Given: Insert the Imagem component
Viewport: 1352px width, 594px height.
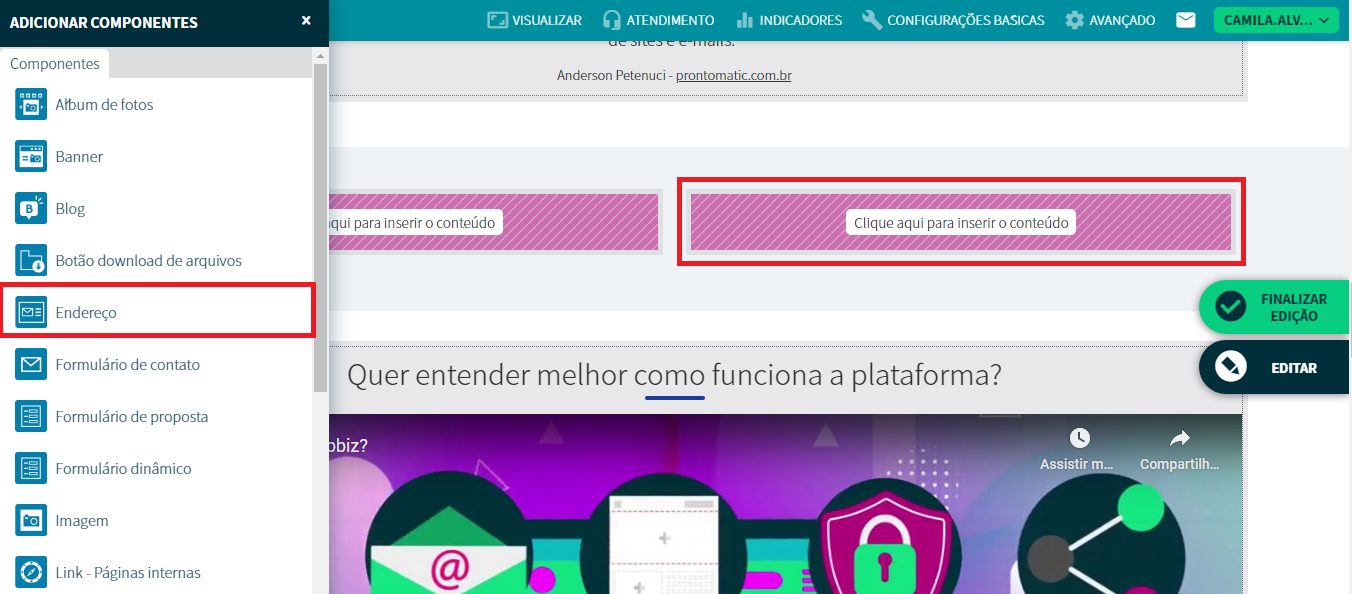Looking at the screenshot, I should point(31,521).
